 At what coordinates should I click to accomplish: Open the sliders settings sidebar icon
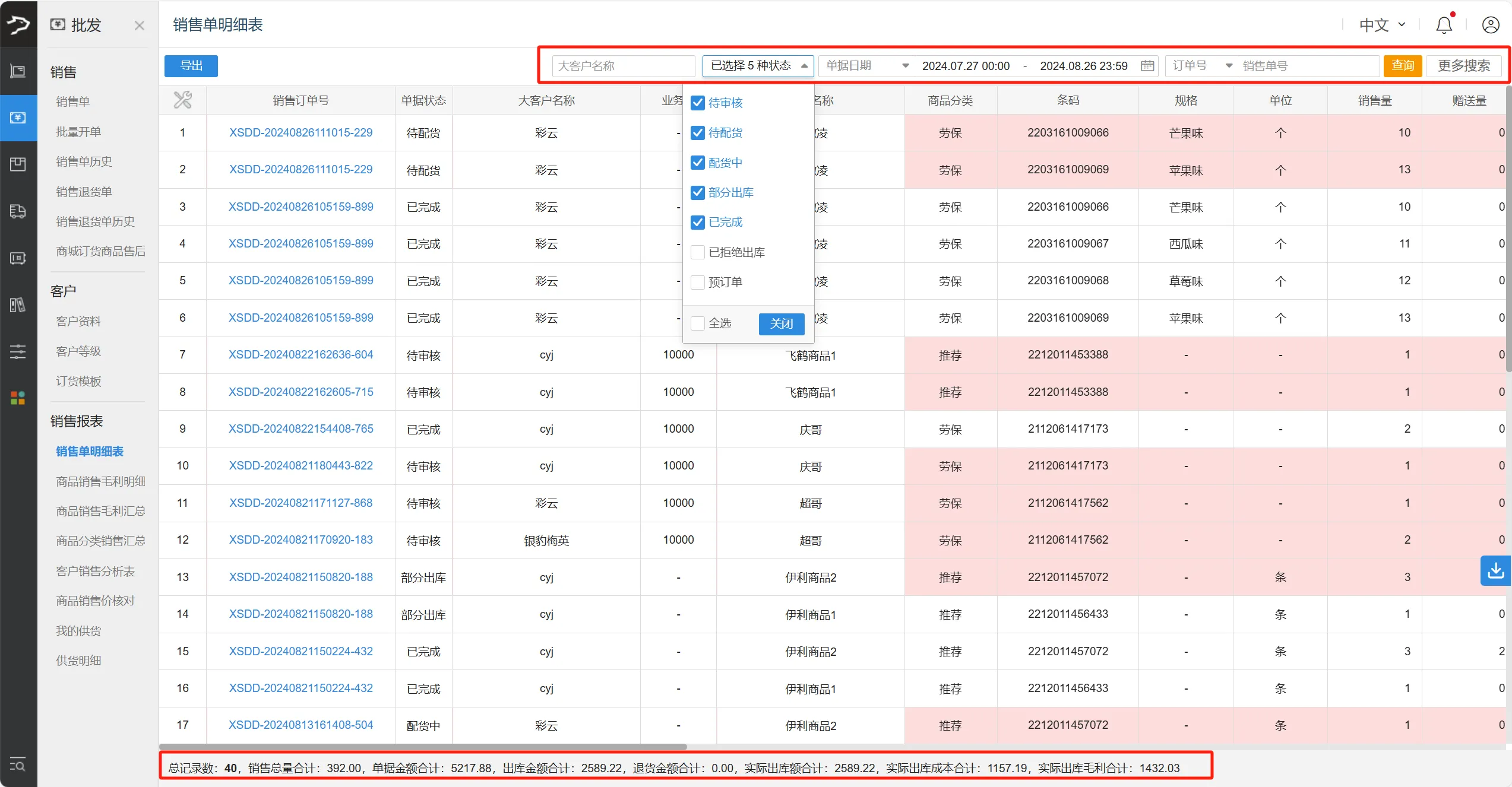click(18, 351)
